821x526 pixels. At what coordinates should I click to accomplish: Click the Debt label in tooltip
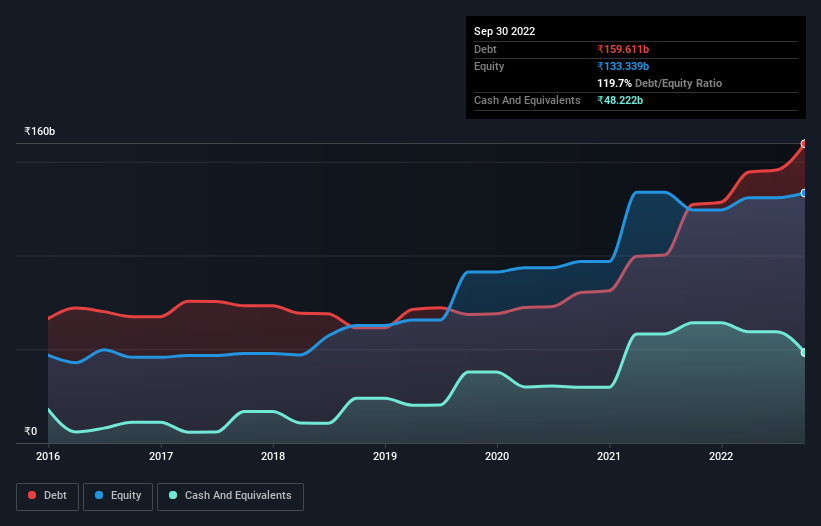coord(485,49)
